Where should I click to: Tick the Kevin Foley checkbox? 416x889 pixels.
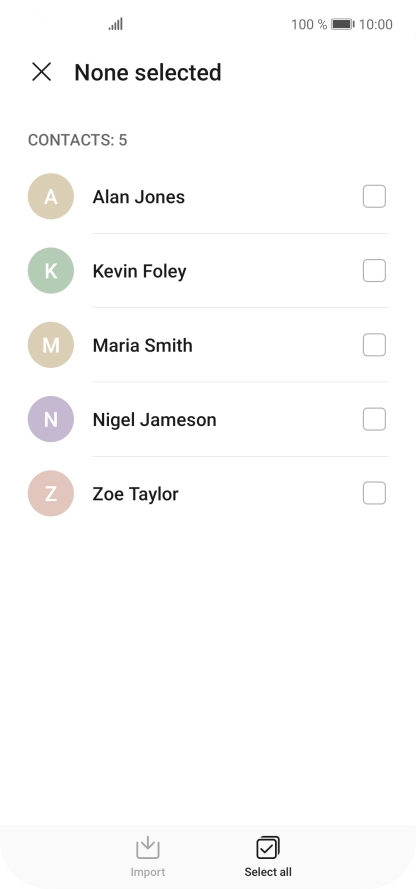[374, 271]
